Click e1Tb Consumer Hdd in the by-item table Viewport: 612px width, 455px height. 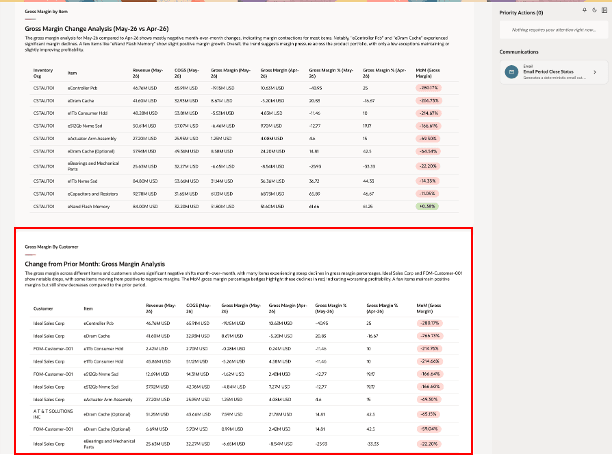click(87, 113)
